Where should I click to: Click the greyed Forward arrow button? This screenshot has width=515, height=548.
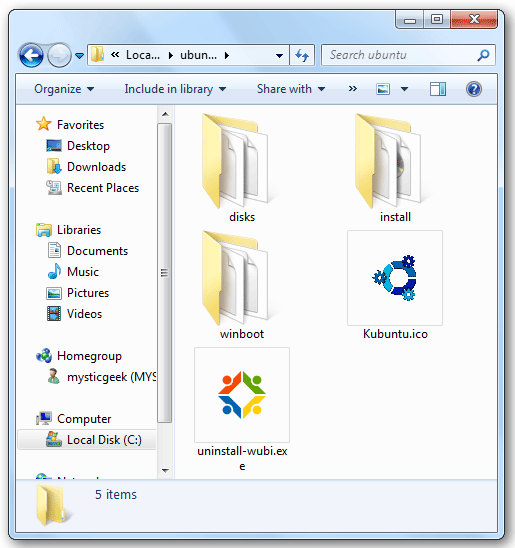pyautogui.click(x=59, y=55)
